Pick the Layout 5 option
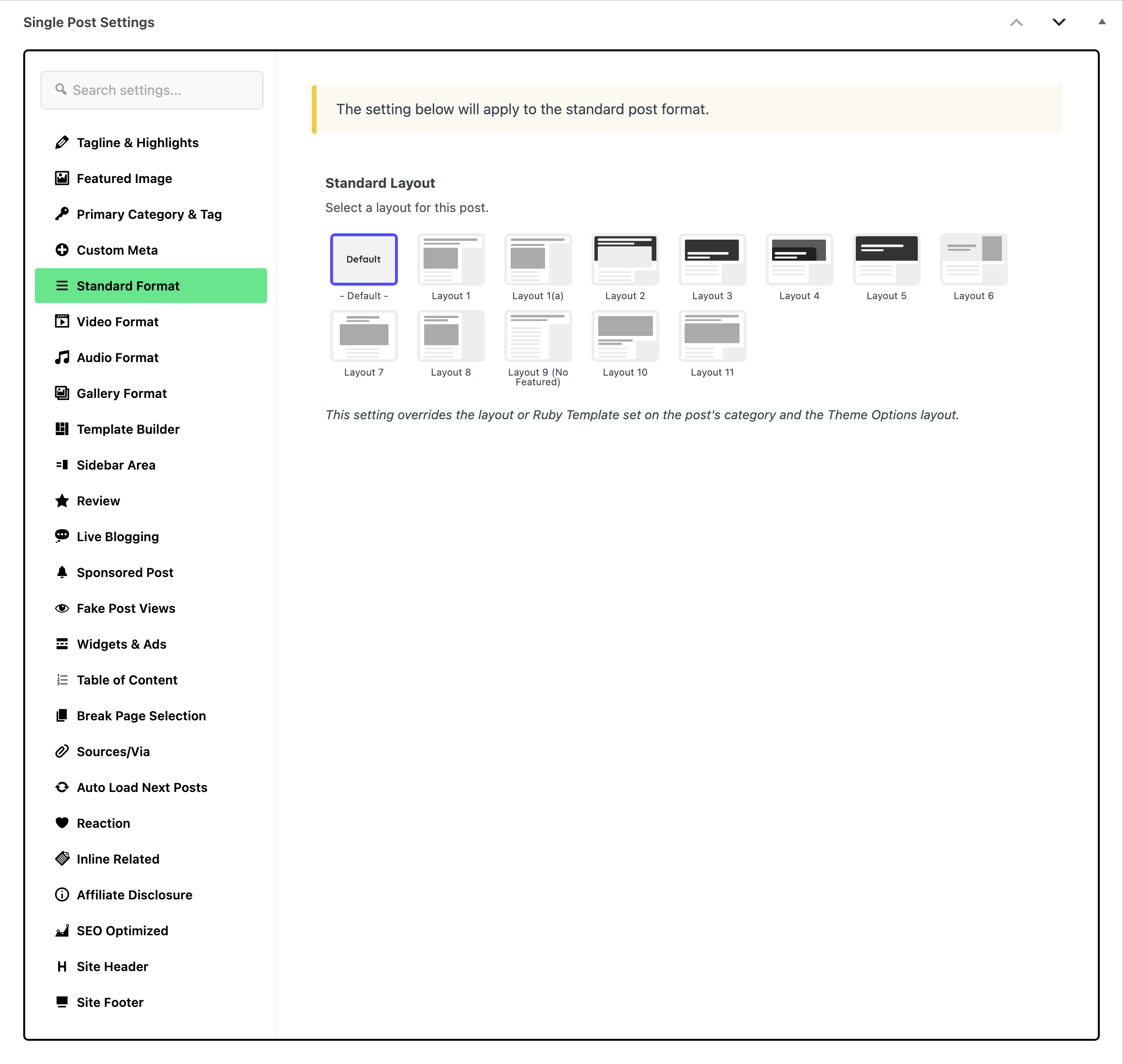The image size is (1123, 1064). click(x=886, y=259)
